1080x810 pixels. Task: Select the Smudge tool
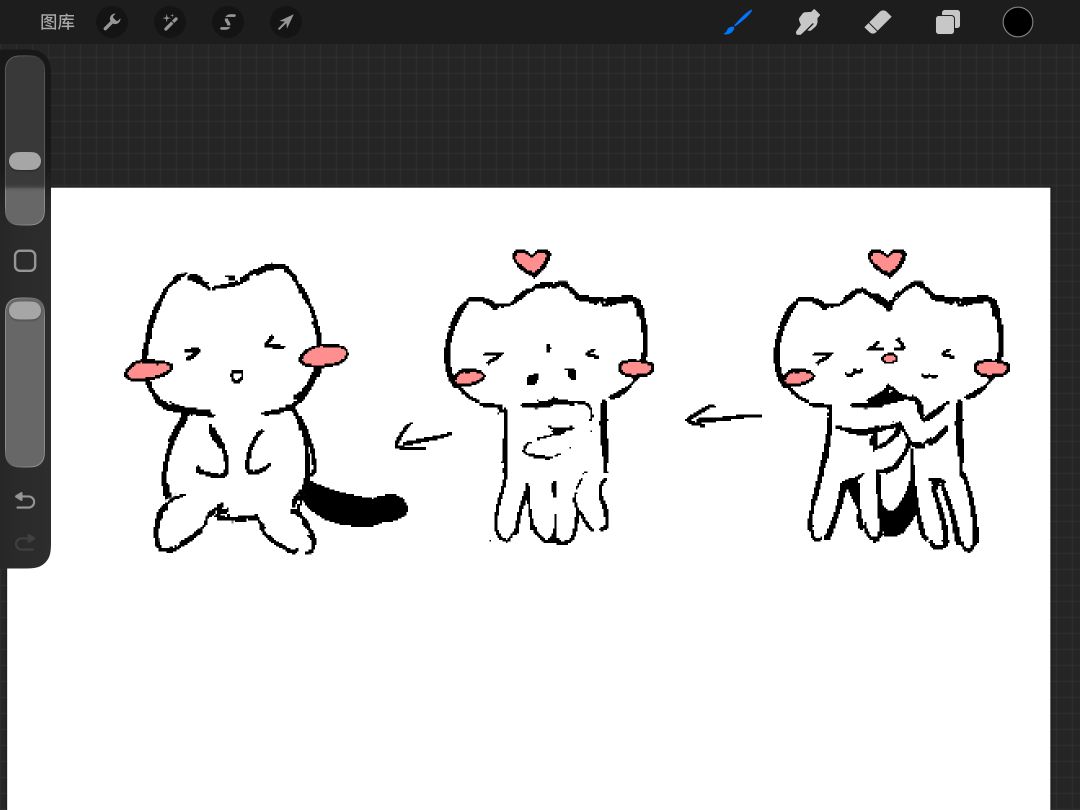pos(808,23)
